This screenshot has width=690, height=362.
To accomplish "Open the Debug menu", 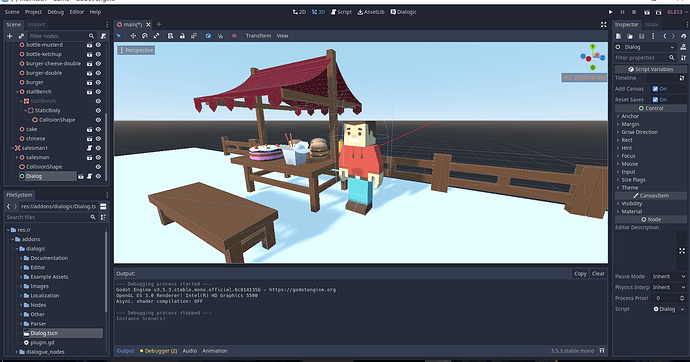I will point(55,12).
